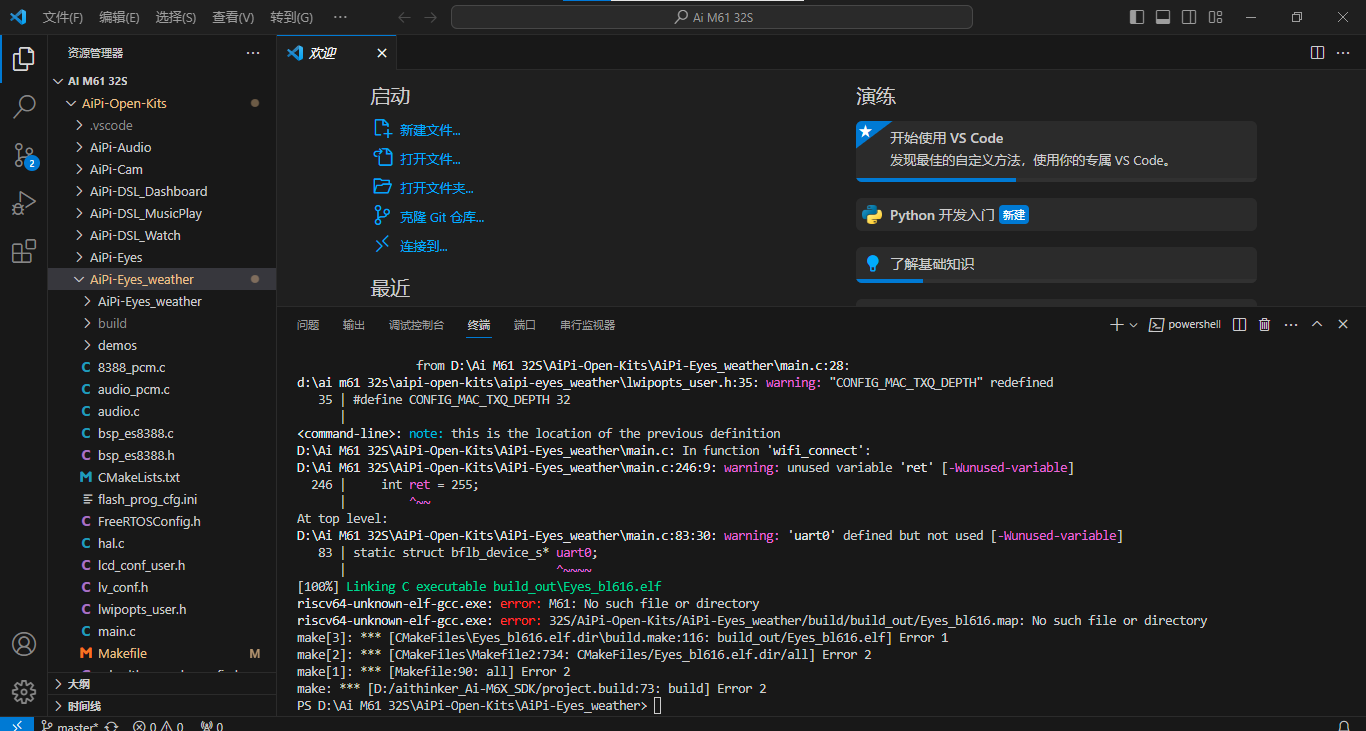Viewport: 1366px width, 731px height.
Task: Maximize panel size with up chevron
Action: coord(1317,325)
